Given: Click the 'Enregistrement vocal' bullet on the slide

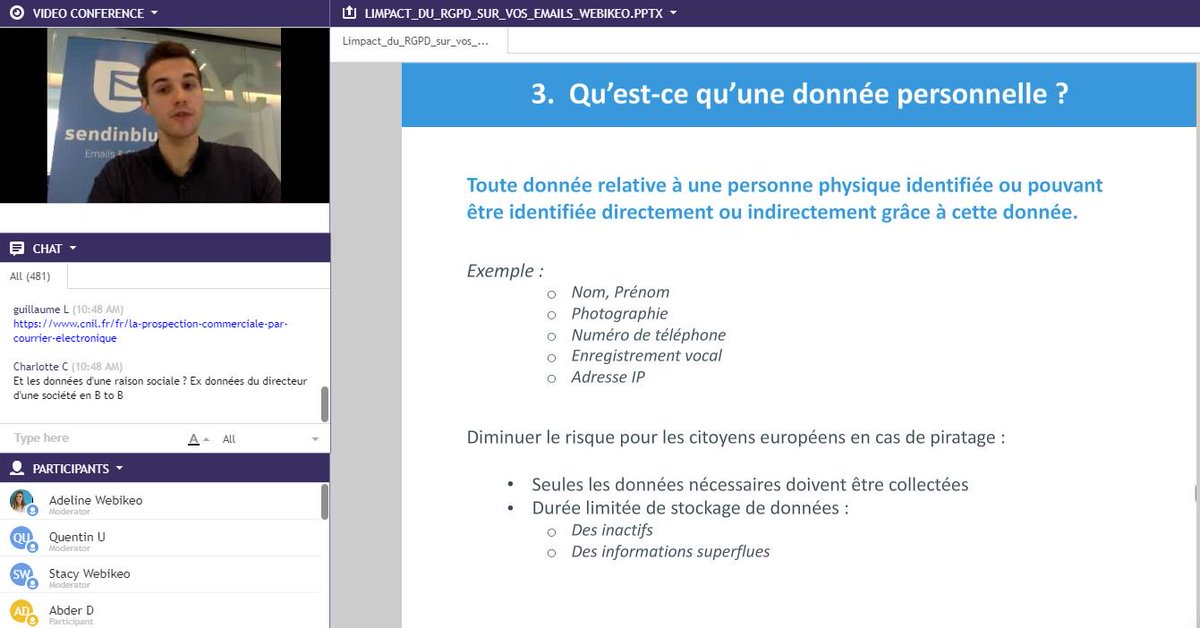Looking at the screenshot, I should coord(646,356).
